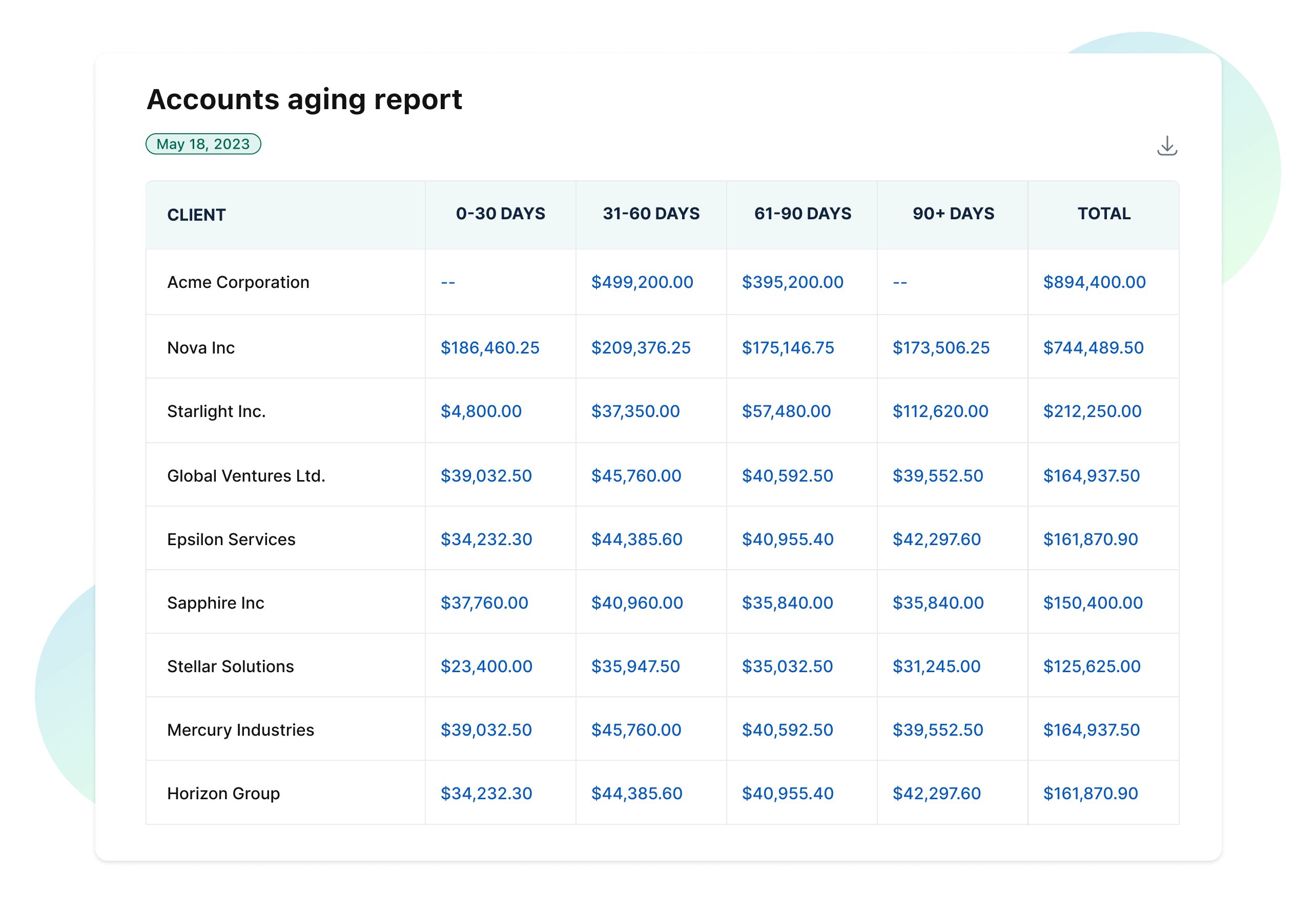1316x914 pixels.
Task: Open Stellar Solutions' $125,625.00 total
Action: point(1092,667)
